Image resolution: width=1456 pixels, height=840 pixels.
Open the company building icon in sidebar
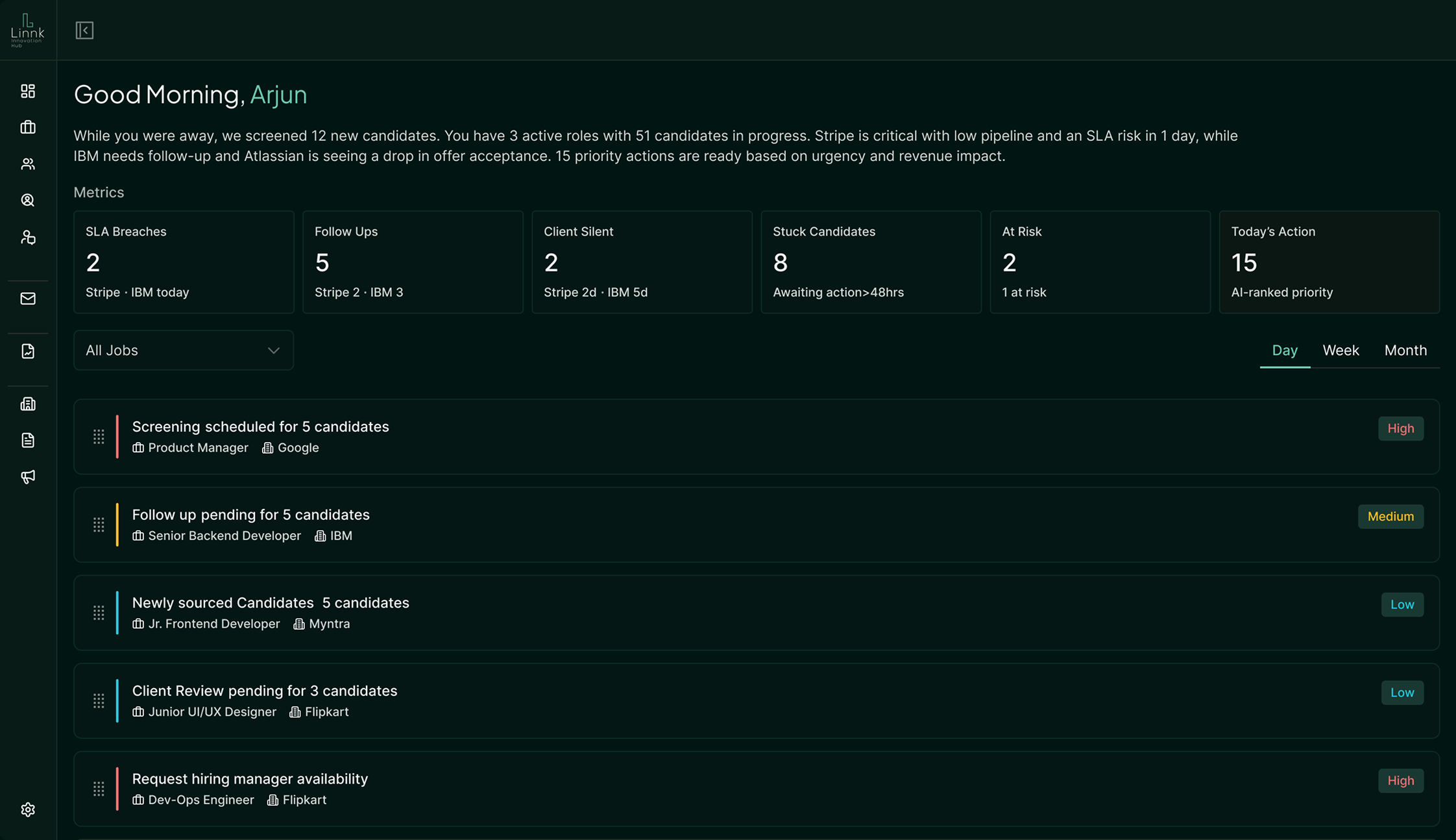(28, 404)
